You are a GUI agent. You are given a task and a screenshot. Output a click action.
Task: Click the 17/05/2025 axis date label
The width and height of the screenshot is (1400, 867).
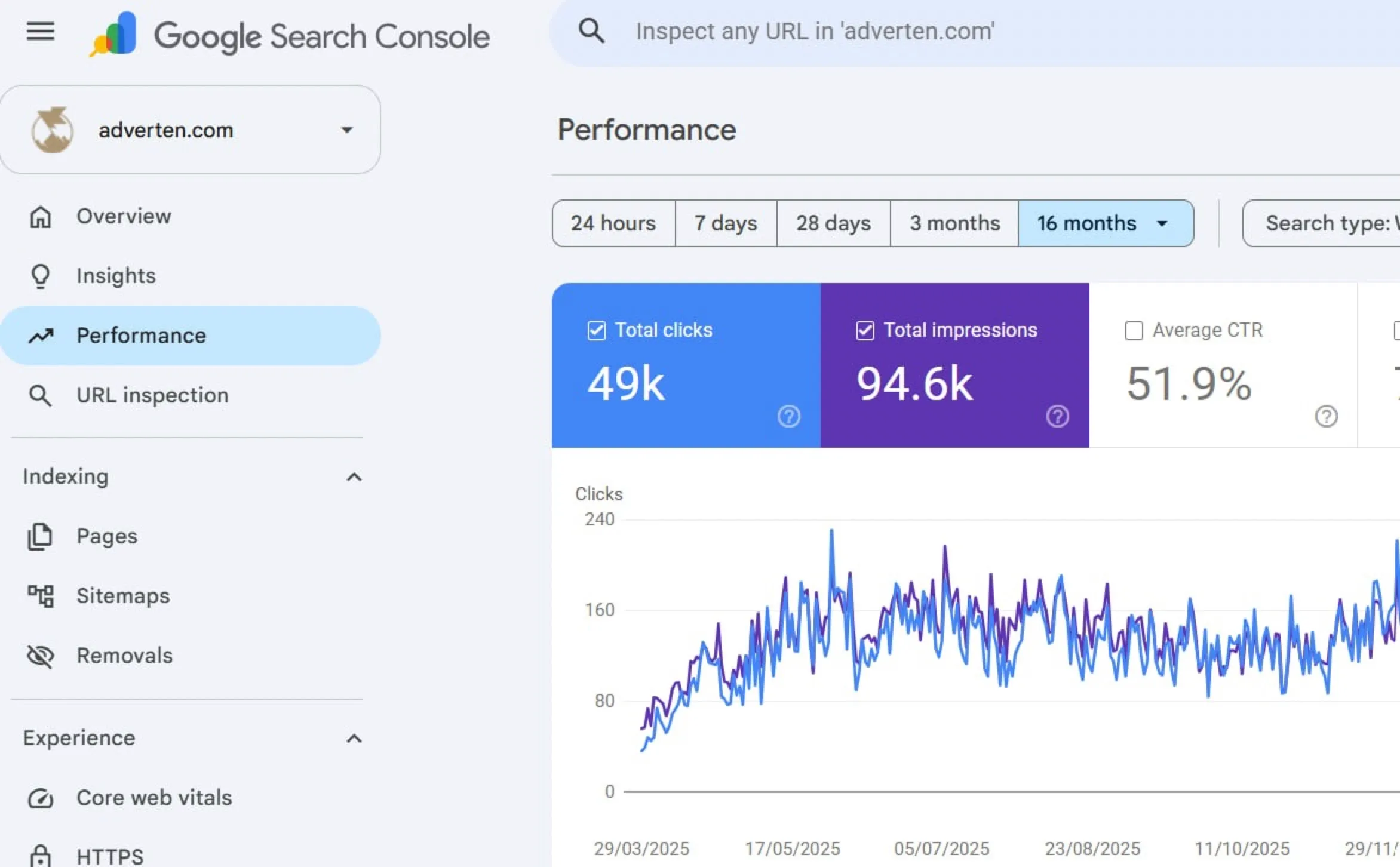[x=792, y=848]
